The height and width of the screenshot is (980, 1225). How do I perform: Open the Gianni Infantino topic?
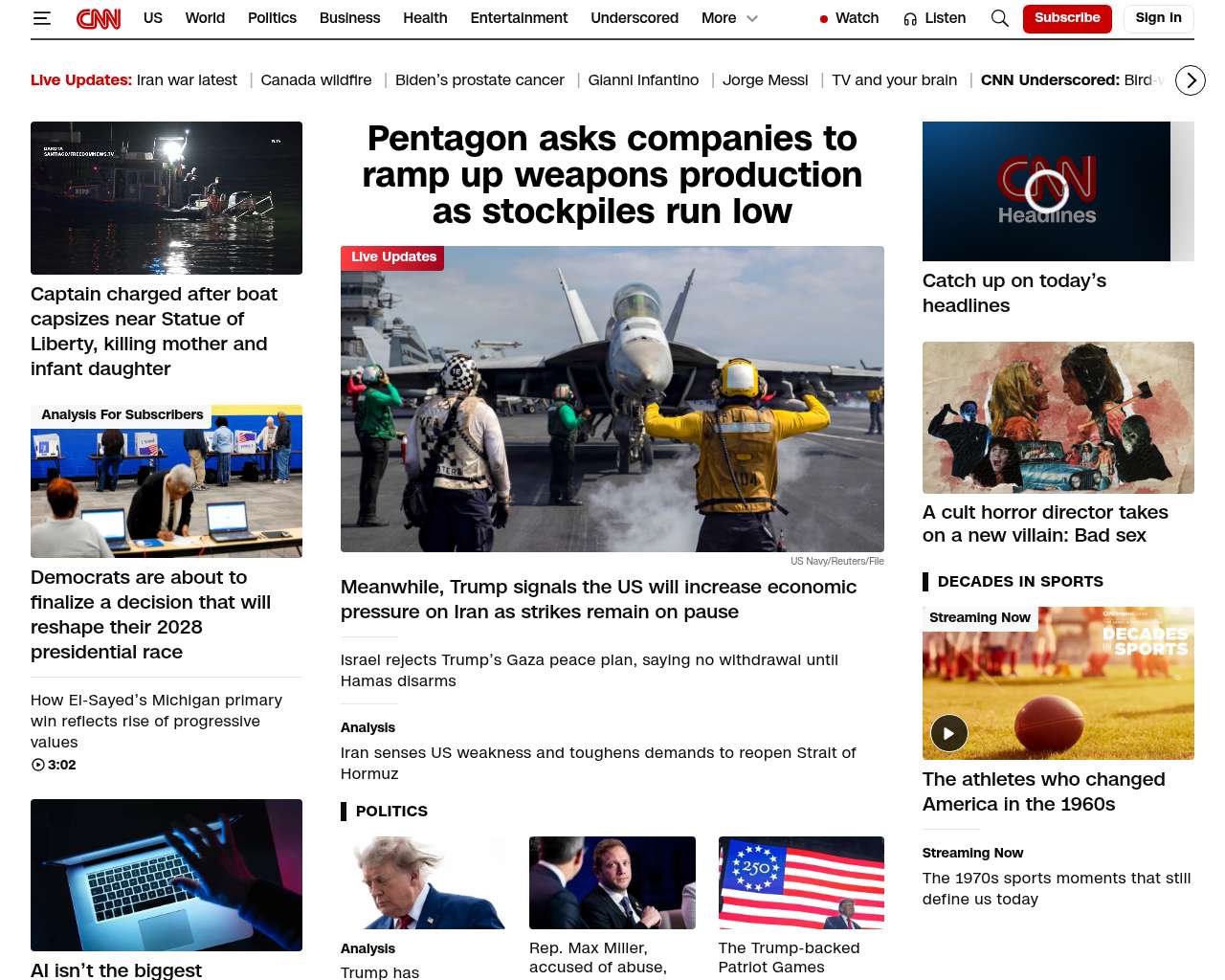click(643, 80)
